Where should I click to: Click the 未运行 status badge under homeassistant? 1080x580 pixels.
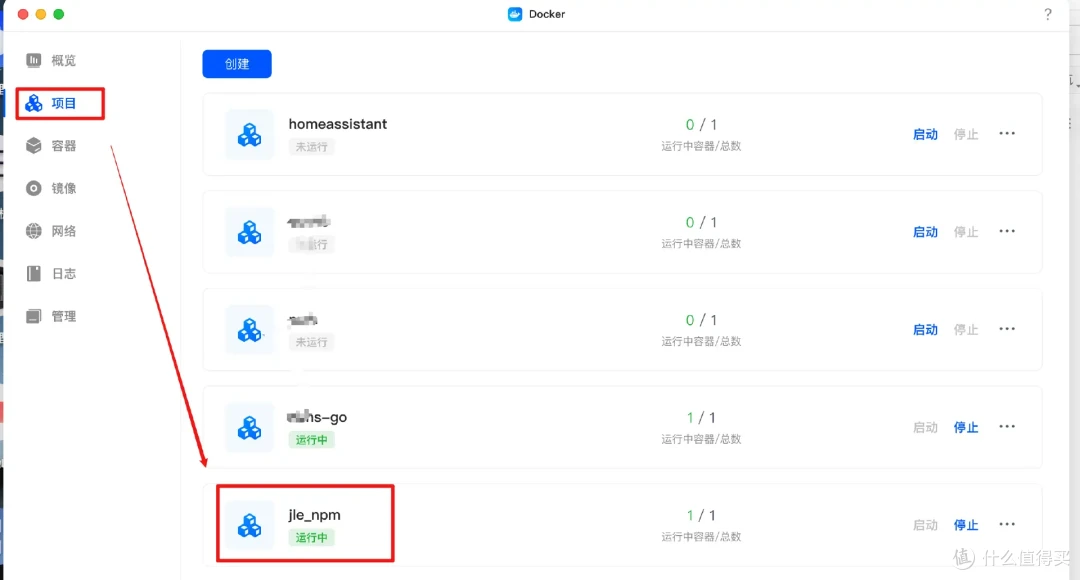click(311, 147)
